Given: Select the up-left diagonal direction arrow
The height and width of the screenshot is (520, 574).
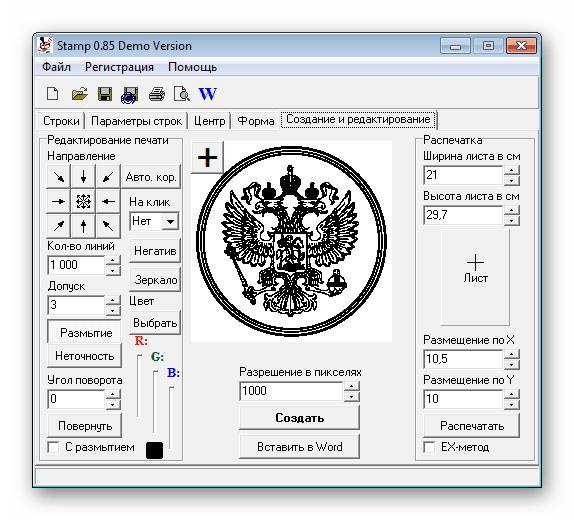Looking at the screenshot, I should 108,226.
